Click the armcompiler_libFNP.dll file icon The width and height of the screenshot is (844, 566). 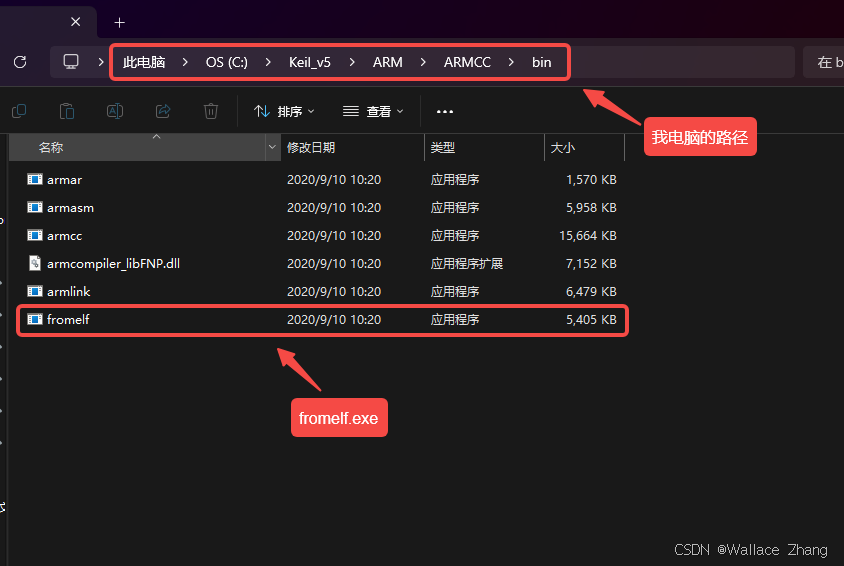(x=35, y=264)
